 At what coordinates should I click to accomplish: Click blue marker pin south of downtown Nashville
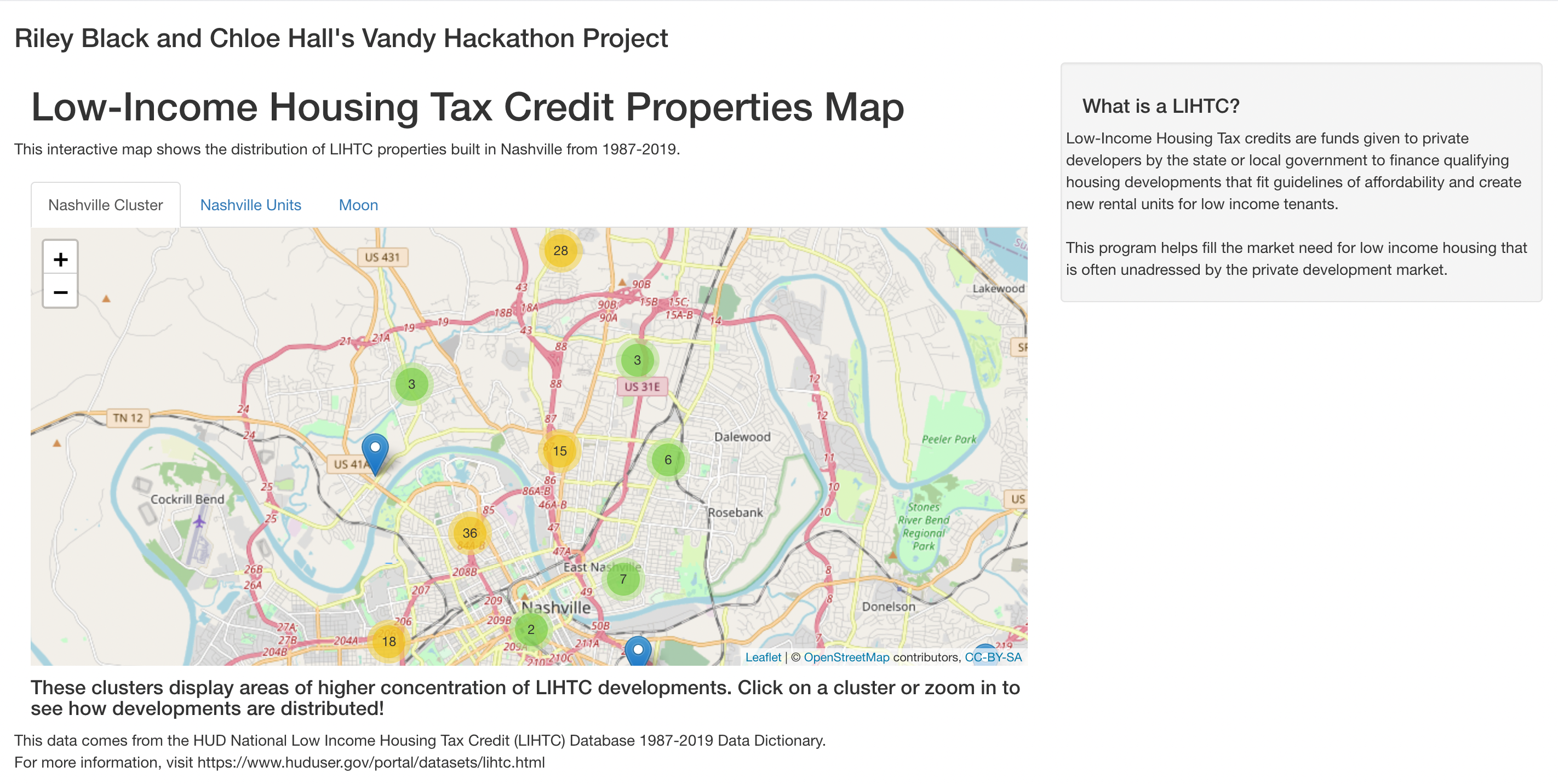coord(638,652)
